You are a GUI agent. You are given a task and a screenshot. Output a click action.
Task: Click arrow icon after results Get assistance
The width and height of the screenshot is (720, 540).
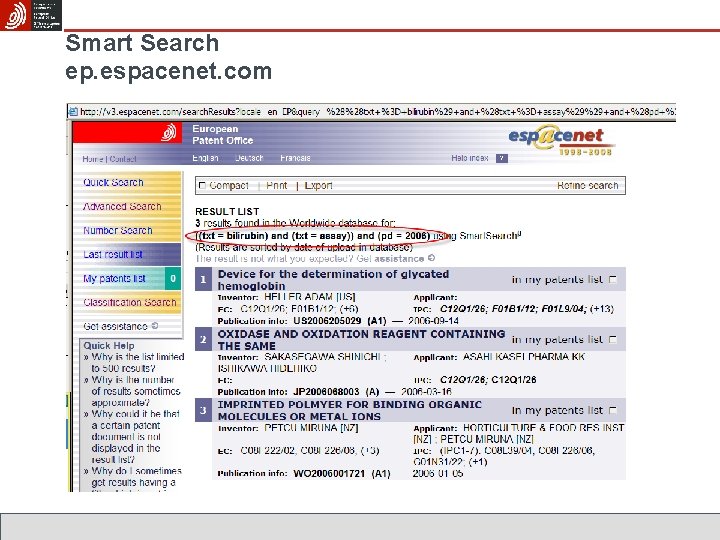[x=431, y=258]
